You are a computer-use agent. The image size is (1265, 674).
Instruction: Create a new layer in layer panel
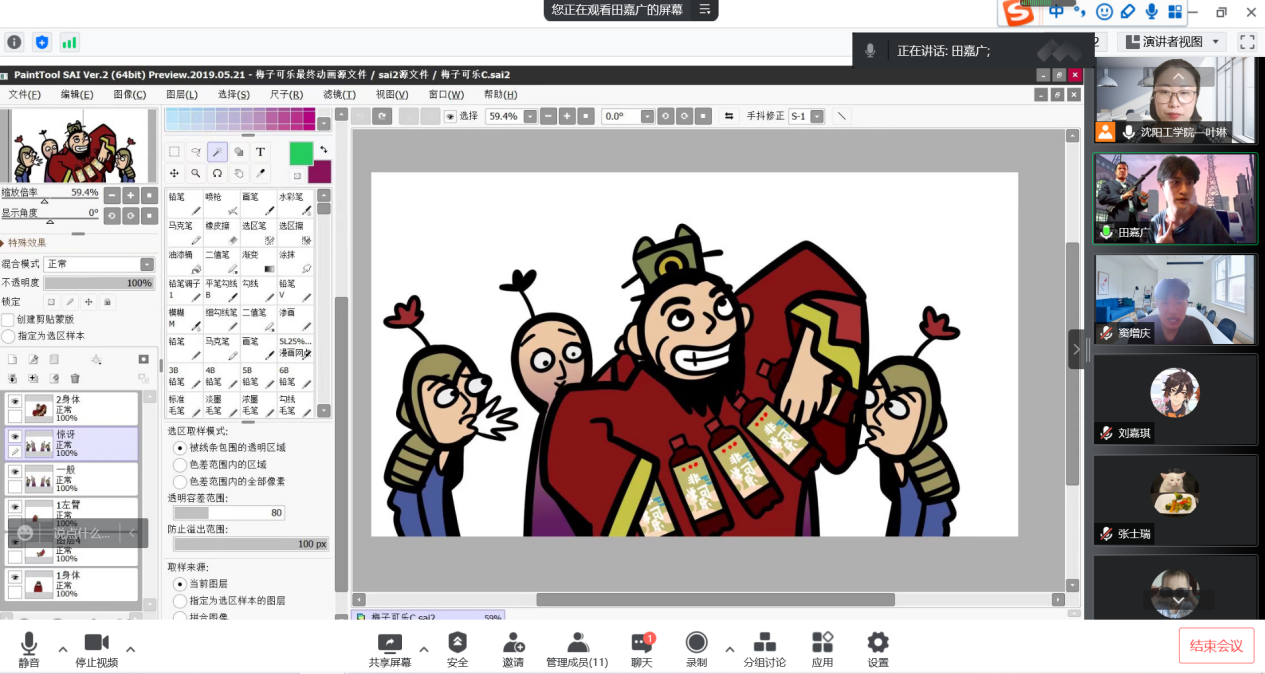(x=13, y=359)
